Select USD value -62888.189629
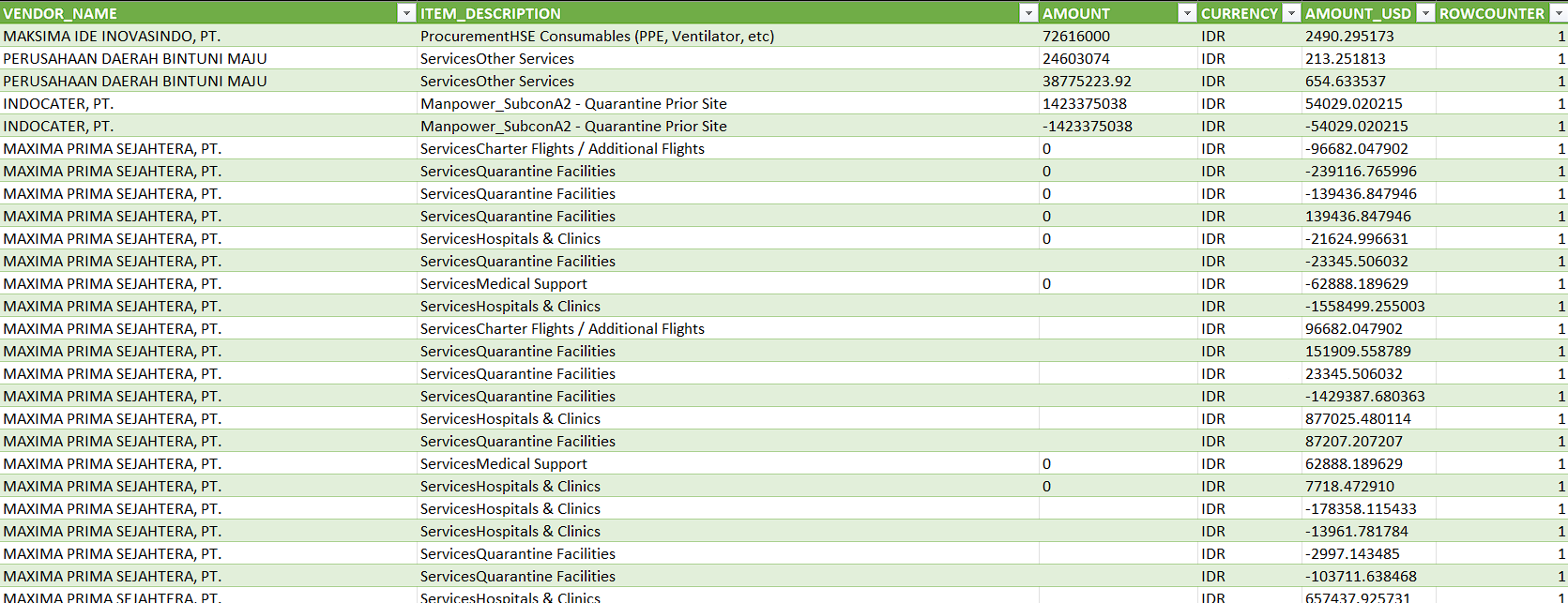 [1369, 283]
